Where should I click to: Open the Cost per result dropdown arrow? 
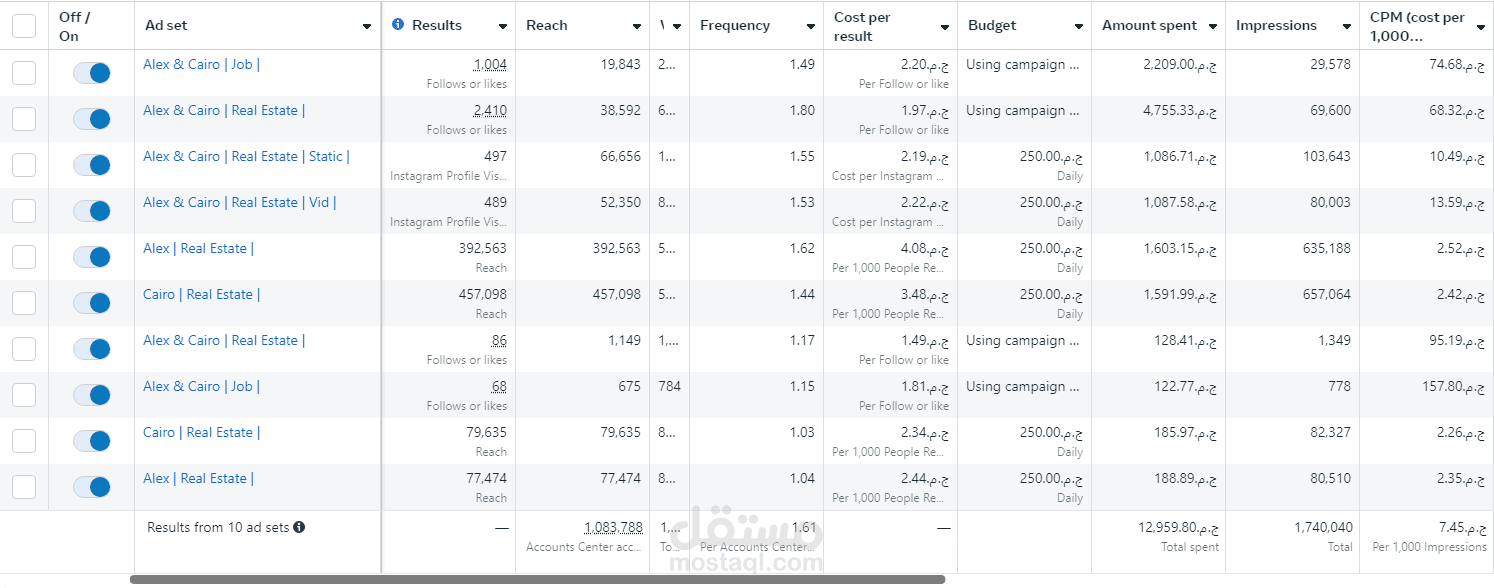[945, 26]
